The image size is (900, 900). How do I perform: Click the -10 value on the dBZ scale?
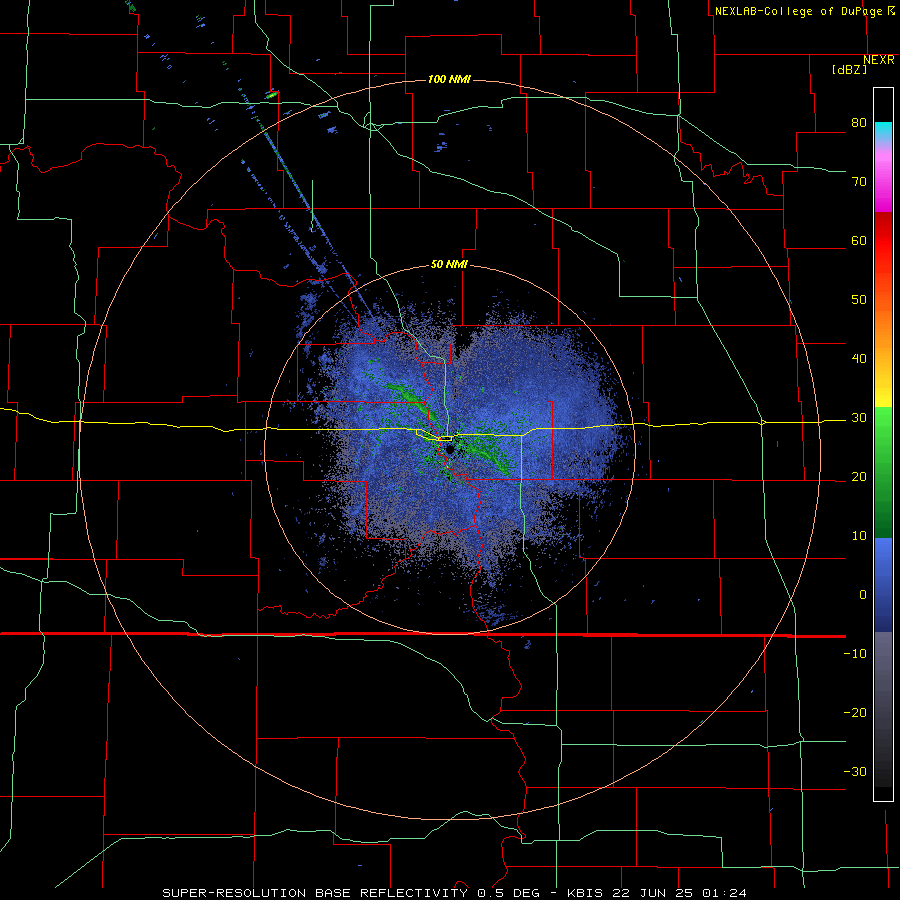[x=855, y=653]
